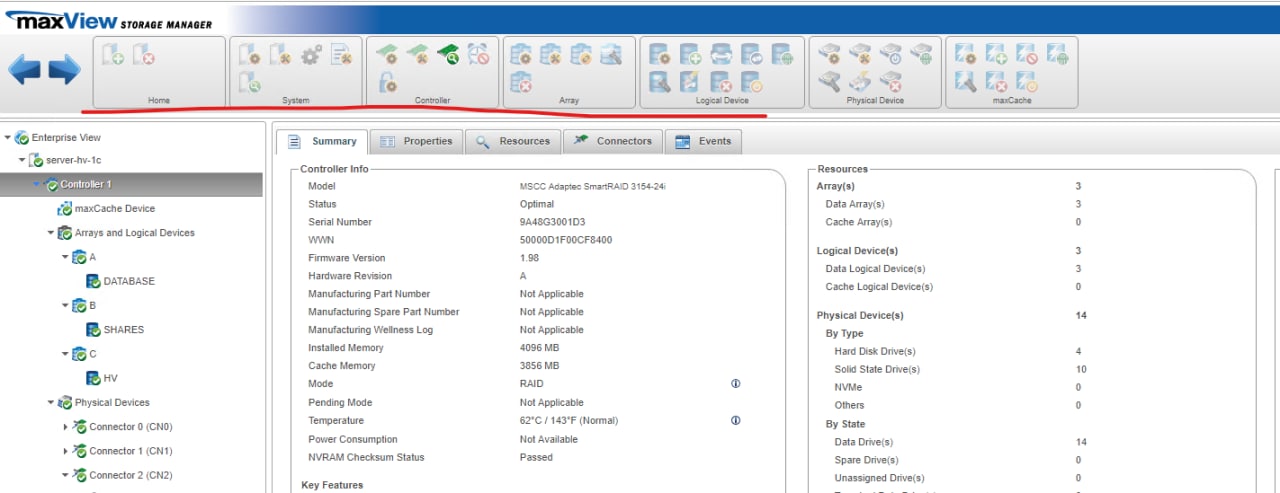The width and height of the screenshot is (1280, 493).
Task: Click the NVRAM Checksum Status value Passed
Action: 536,457
